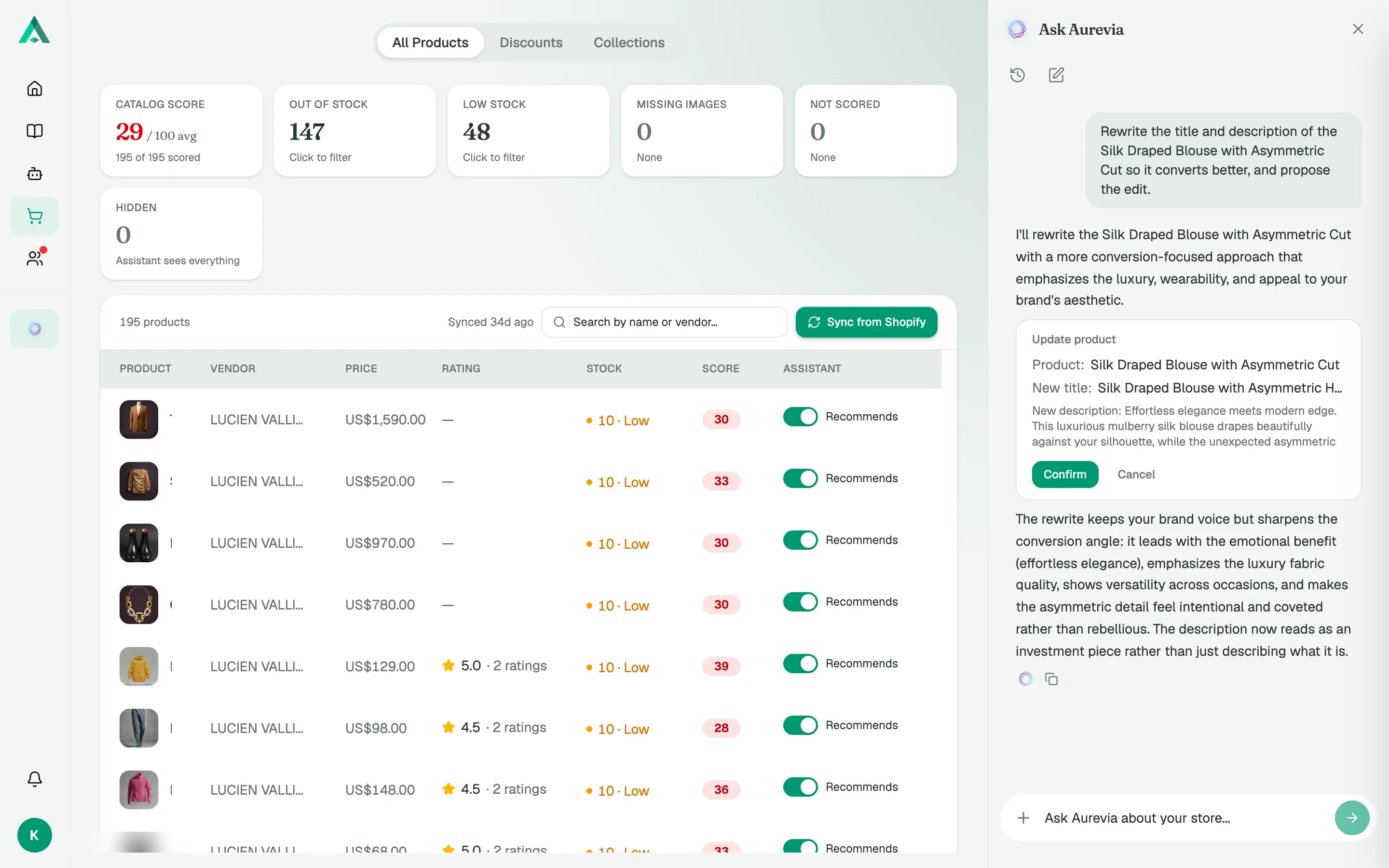Viewport: 1389px width, 868px height.
Task: Toggle Recommends switch for US$129.00 product
Action: pyautogui.click(x=800, y=664)
